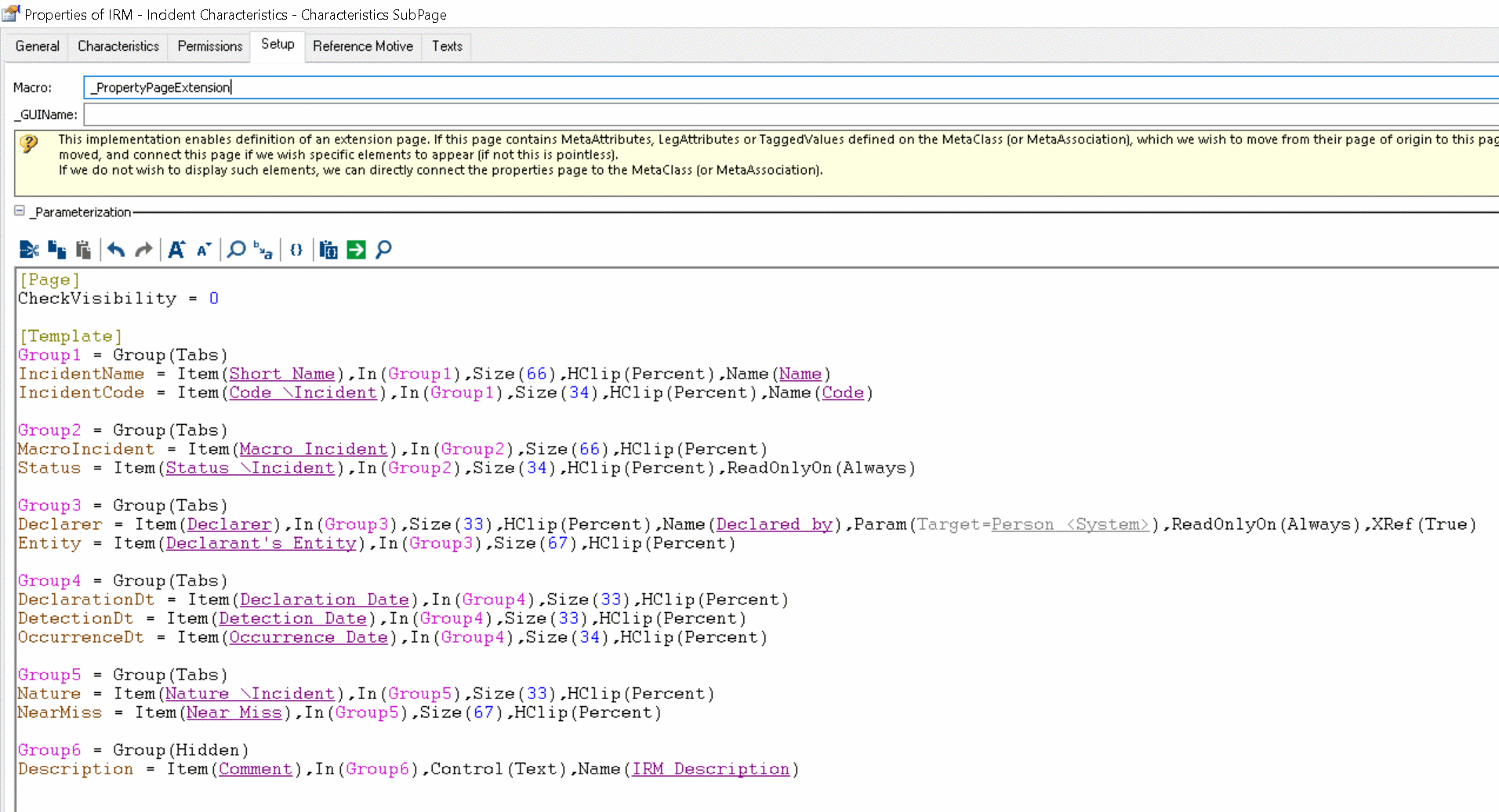Click the Declared by link
1499x812 pixels.
coord(775,524)
